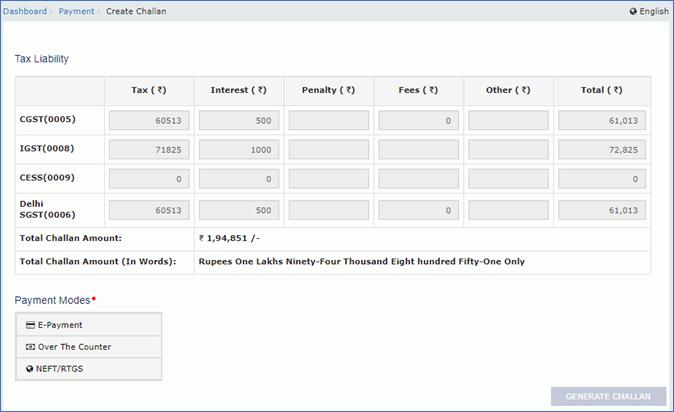Click the Interest (₹) column header
The height and width of the screenshot is (412, 674).
pos(239,90)
